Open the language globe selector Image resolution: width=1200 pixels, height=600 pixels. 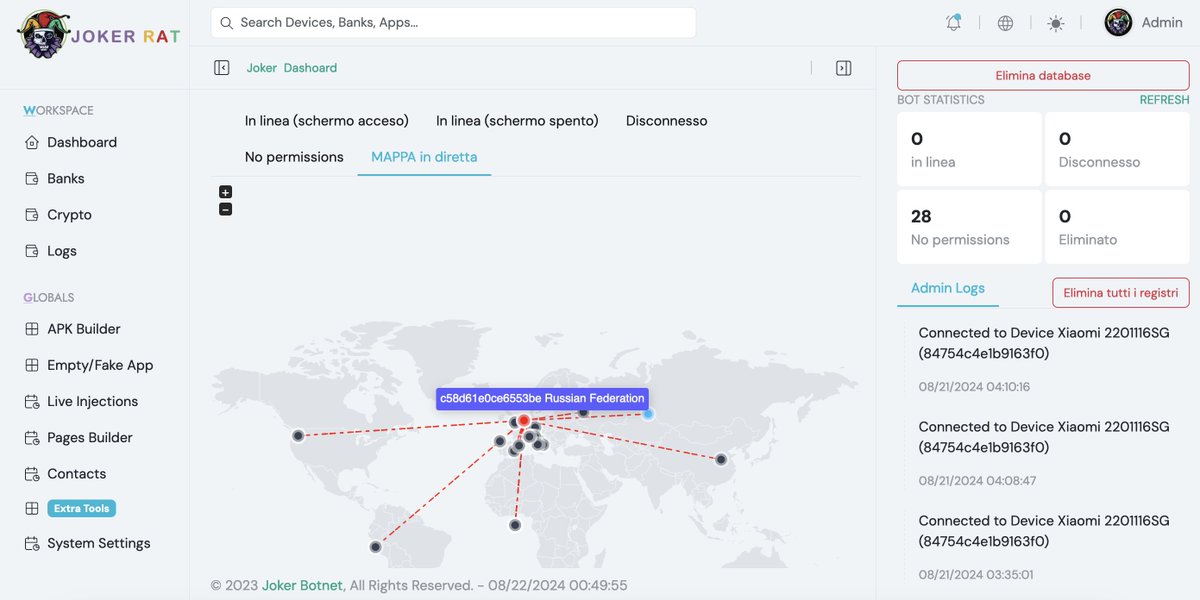click(1005, 23)
